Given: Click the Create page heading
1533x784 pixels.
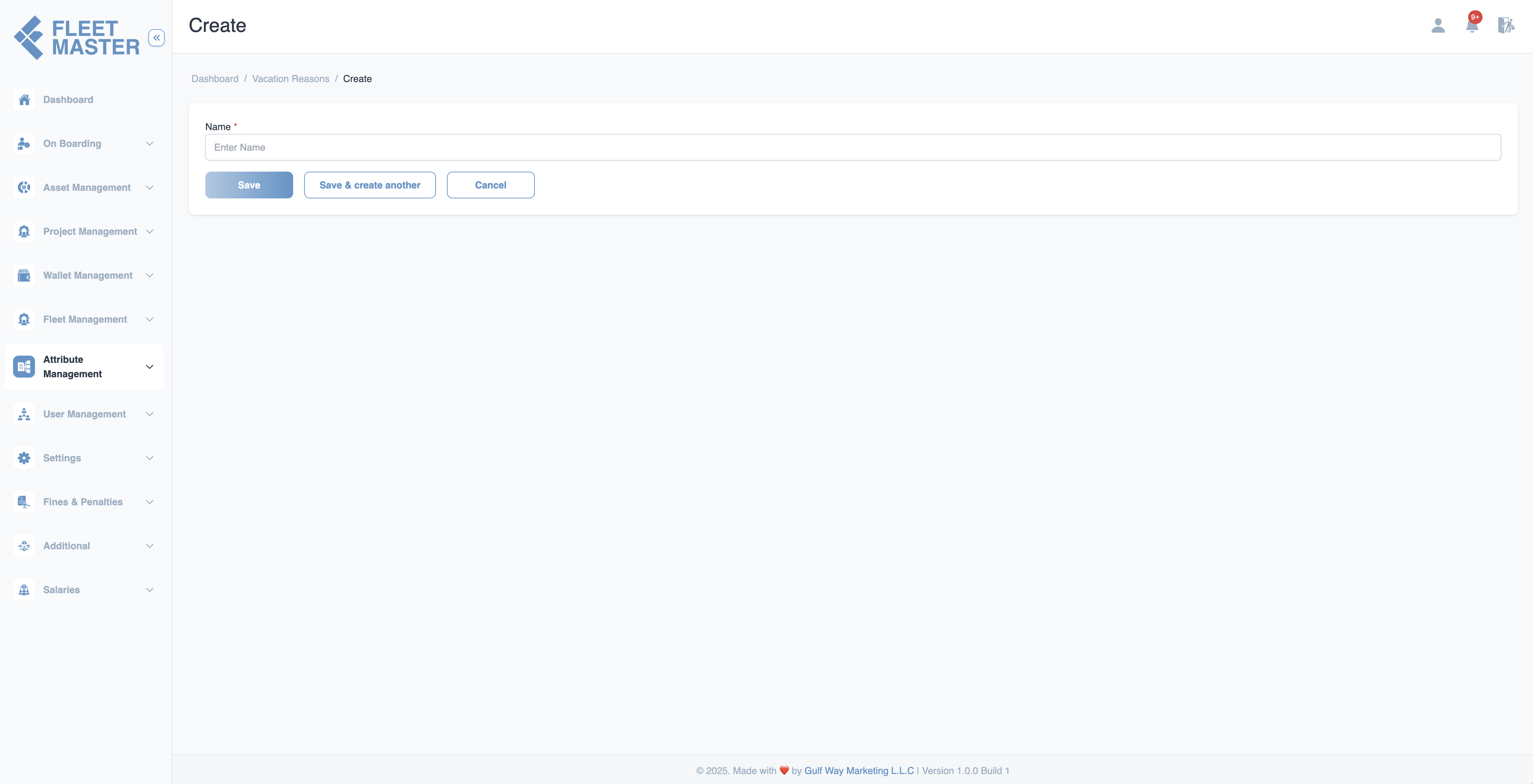Looking at the screenshot, I should (x=217, y=26).
